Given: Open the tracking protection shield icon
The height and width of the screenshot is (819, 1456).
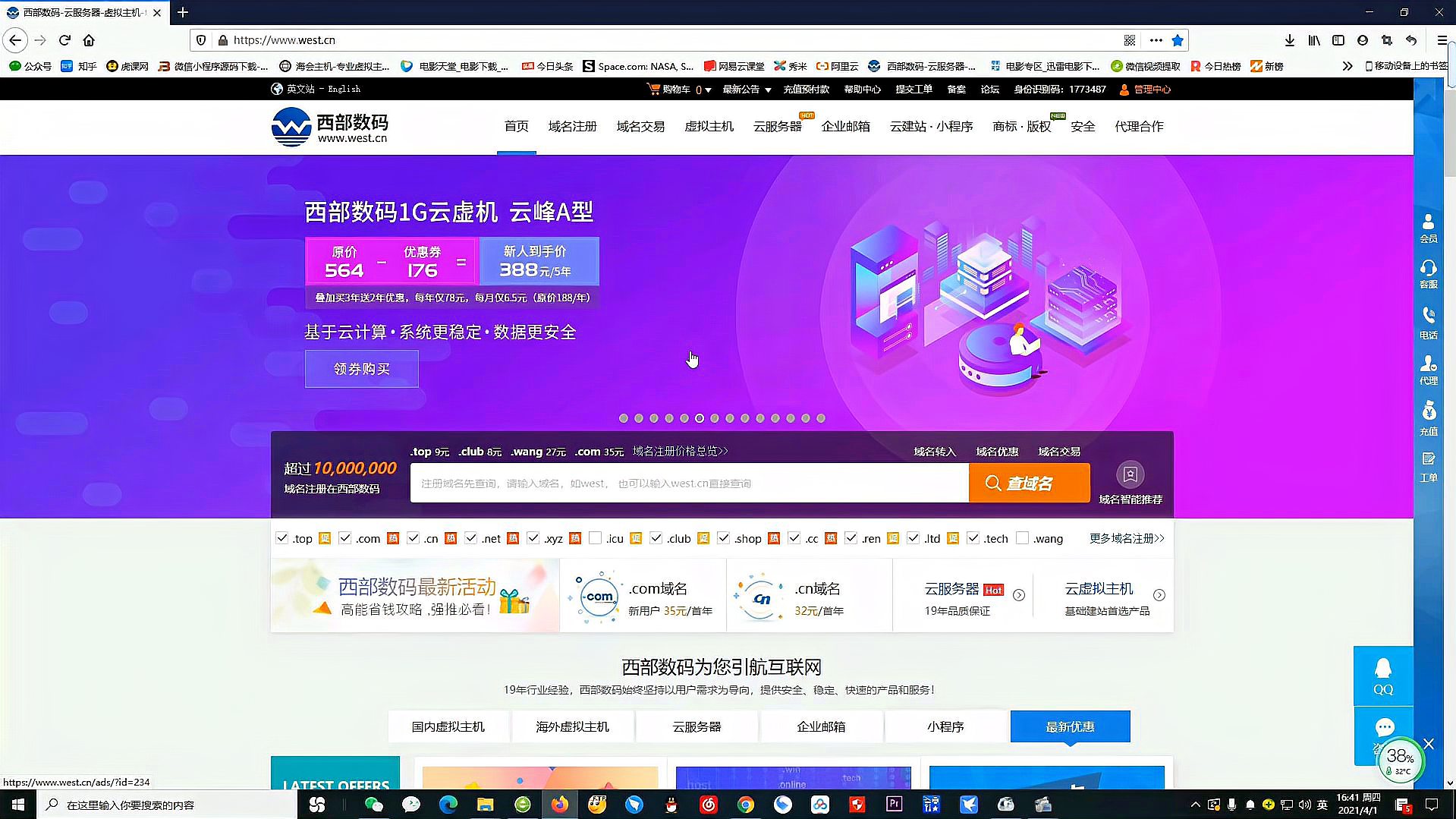Looking at the screenshot, I should point(201,40).
